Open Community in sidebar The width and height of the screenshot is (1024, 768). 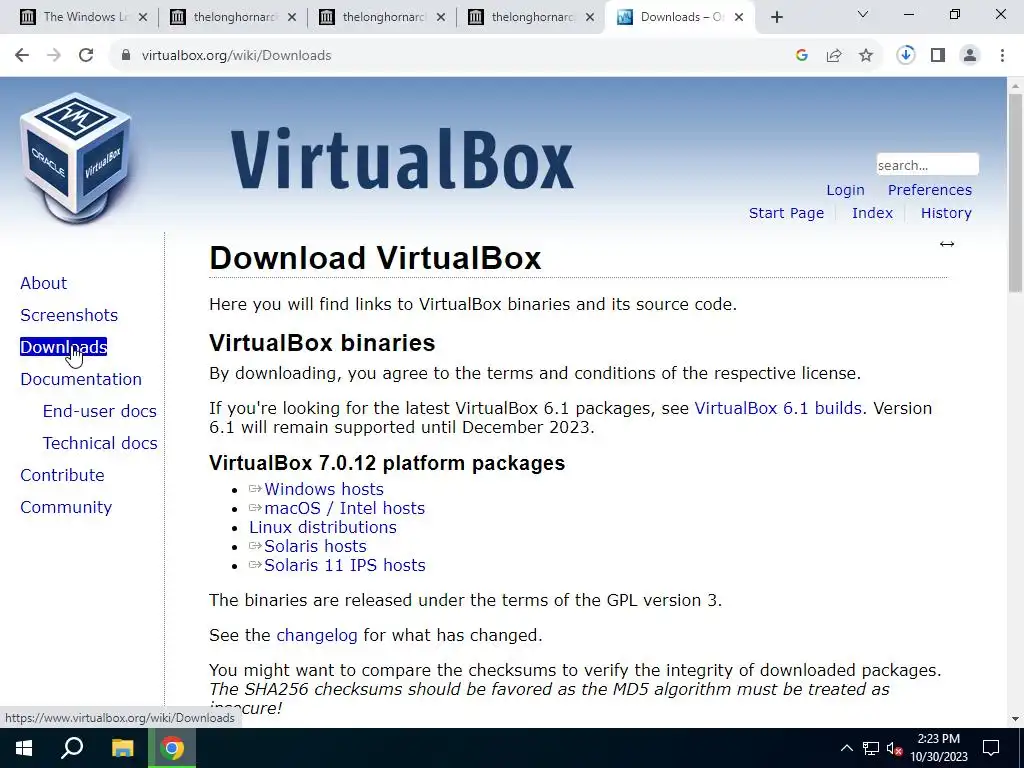pos(66,507)
